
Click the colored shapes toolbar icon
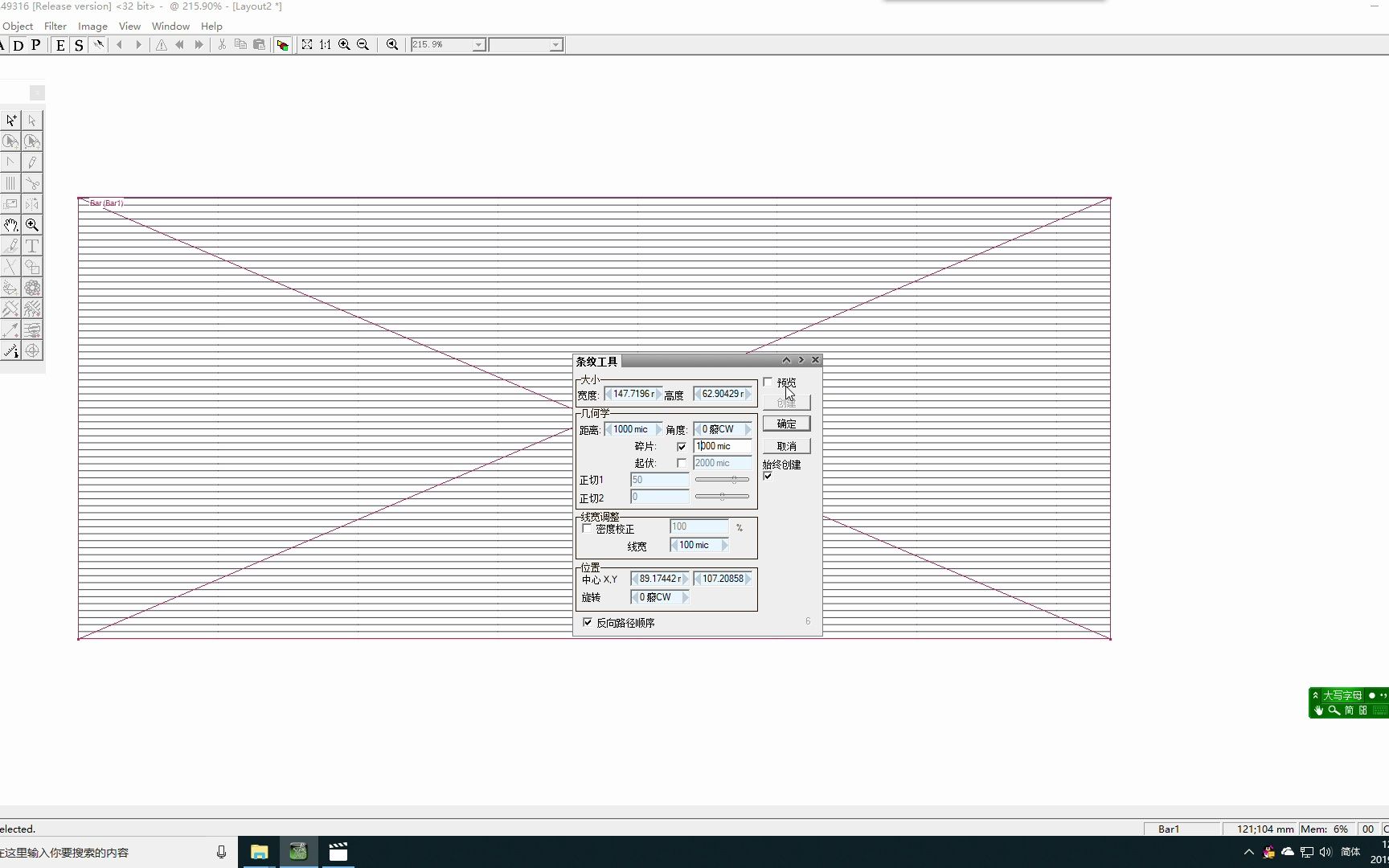[x=282, y=45]
